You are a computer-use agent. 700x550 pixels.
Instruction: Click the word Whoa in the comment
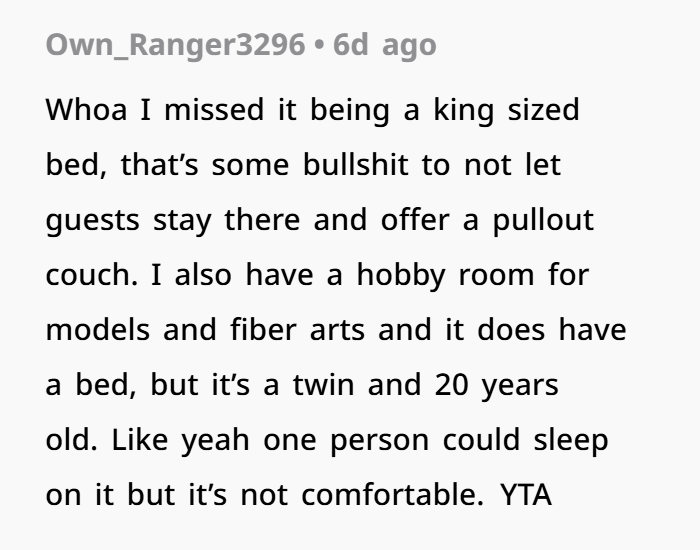tap(87, 109)
